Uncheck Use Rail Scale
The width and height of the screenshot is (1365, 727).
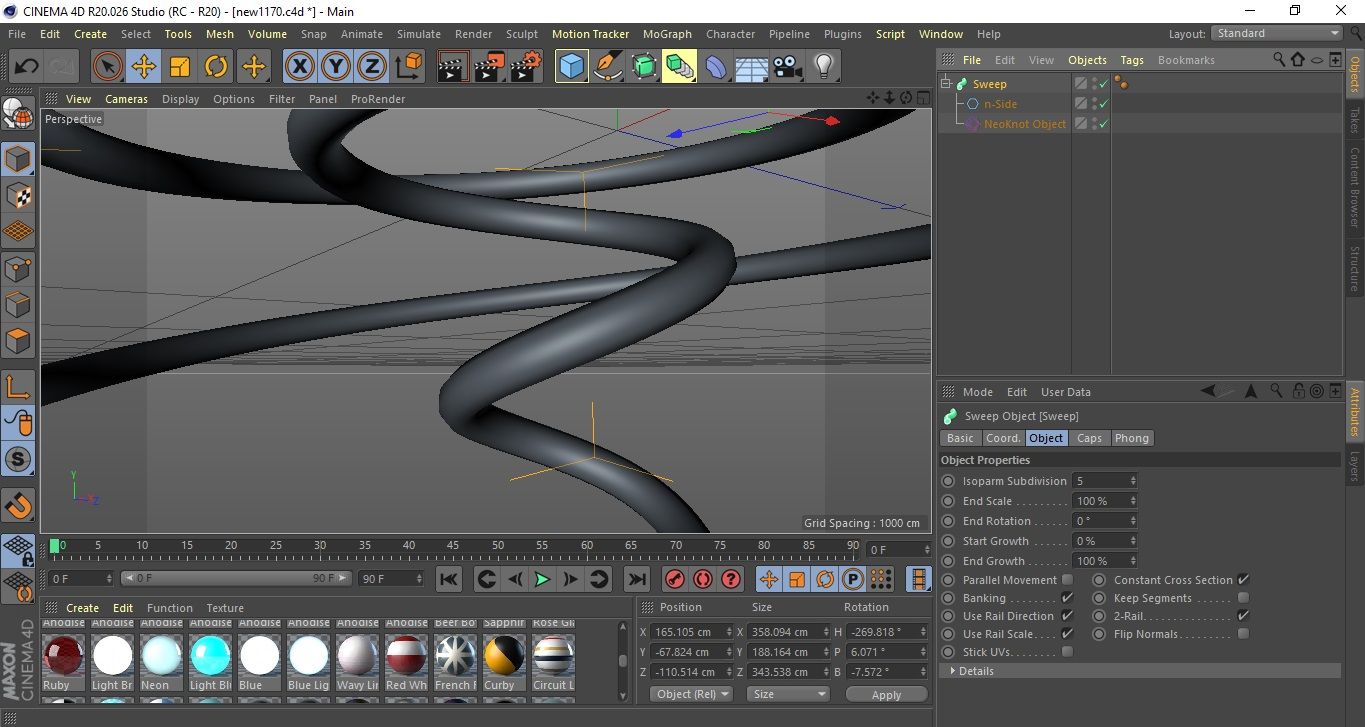(1067, 634)
